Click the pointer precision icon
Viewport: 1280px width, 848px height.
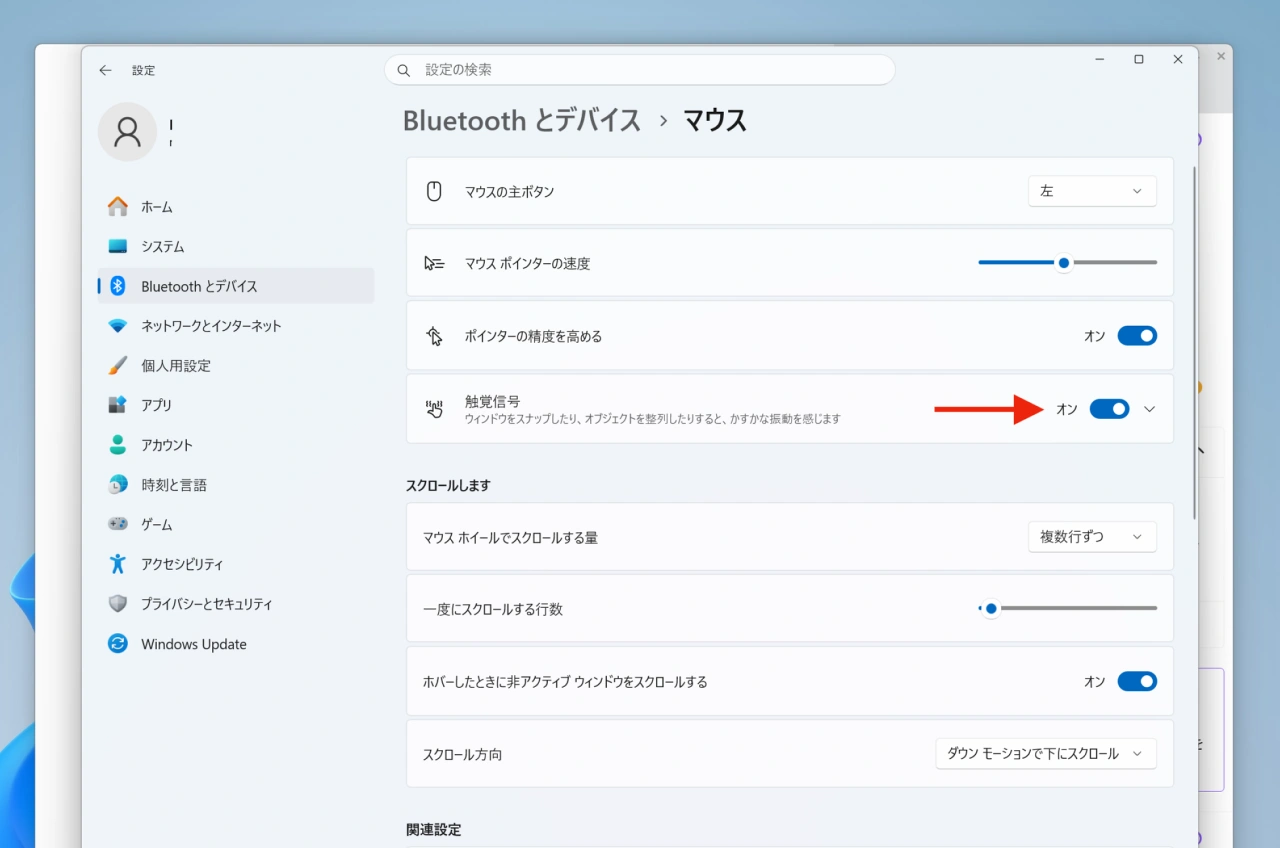[434, 336]
